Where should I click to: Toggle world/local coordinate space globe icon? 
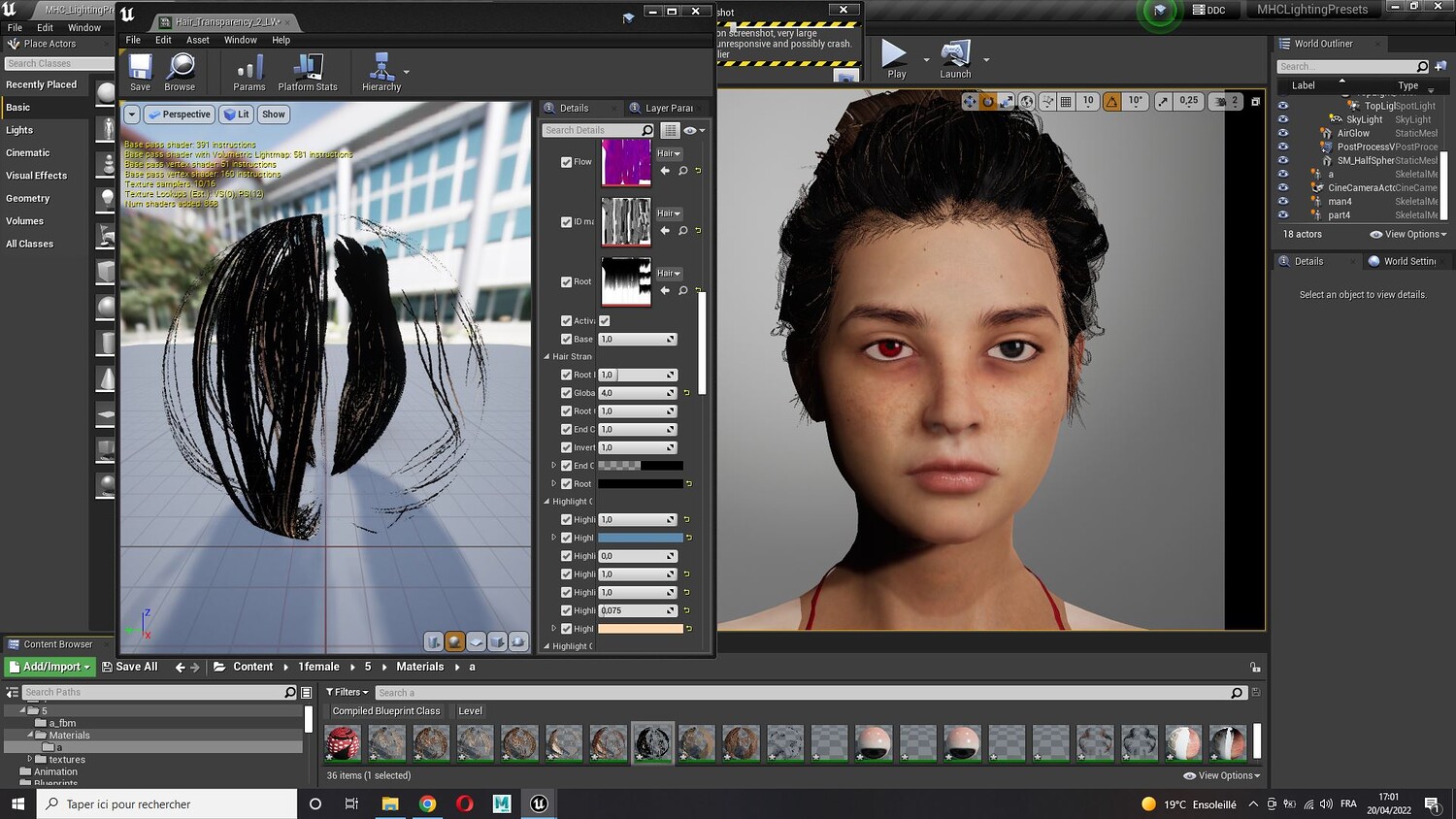(1027, 101)
